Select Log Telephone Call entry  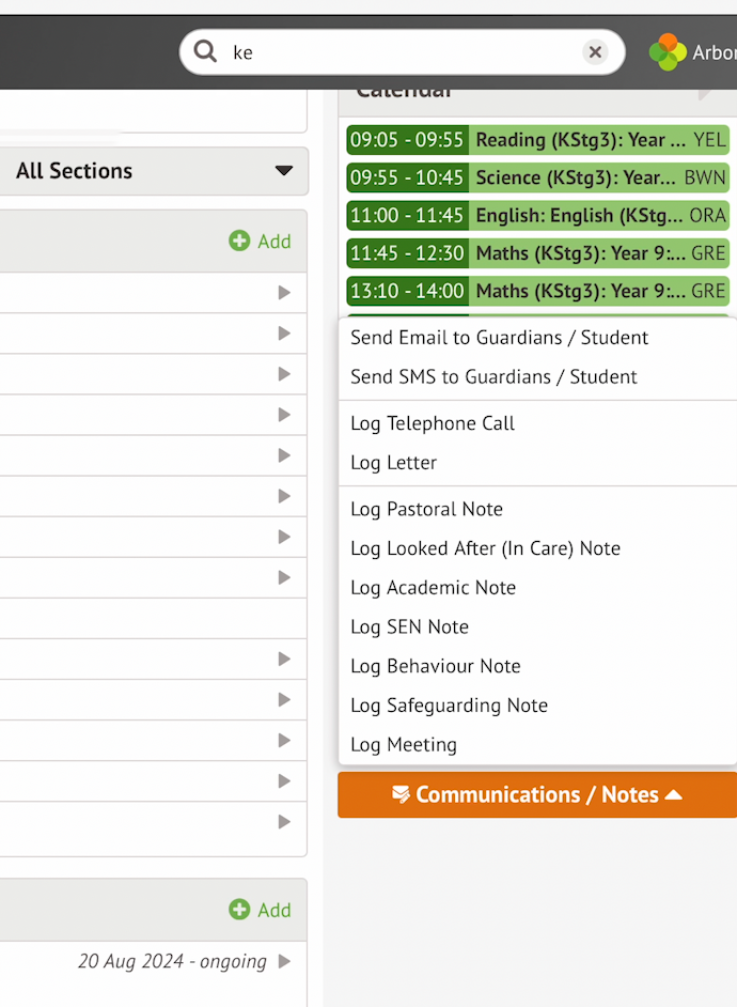click(432, 423)
